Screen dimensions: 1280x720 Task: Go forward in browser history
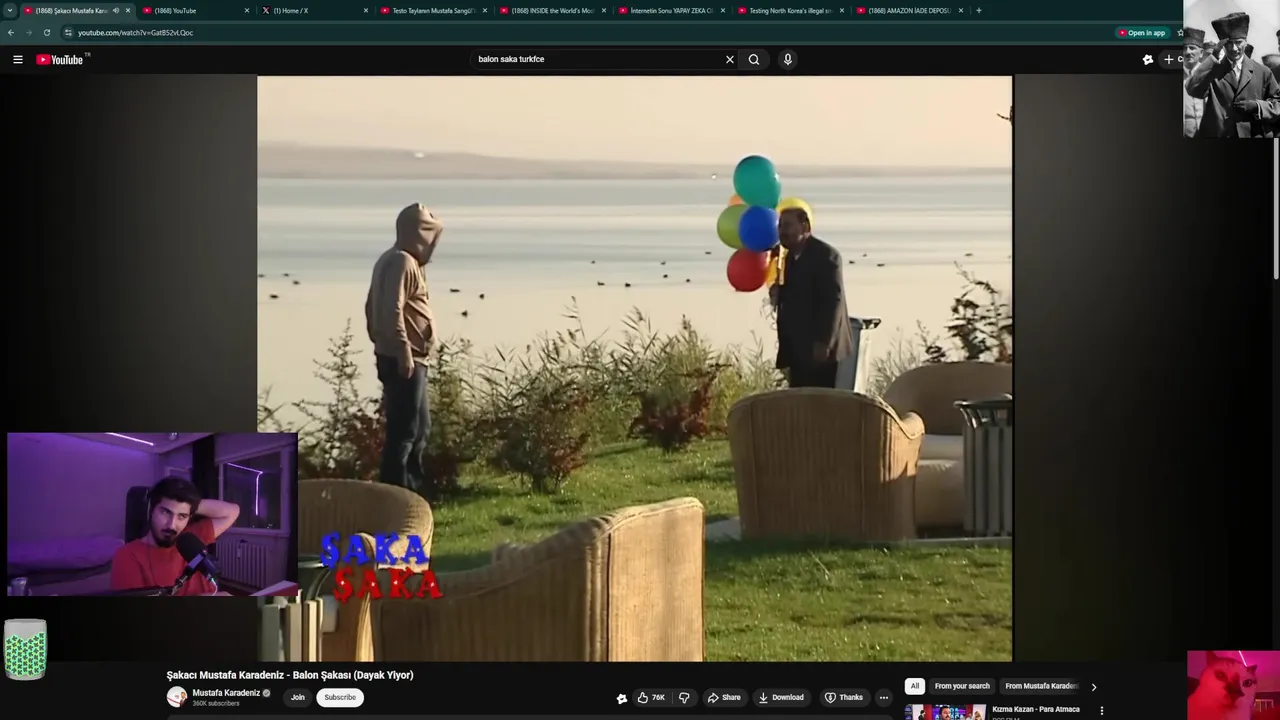(28, 32)
